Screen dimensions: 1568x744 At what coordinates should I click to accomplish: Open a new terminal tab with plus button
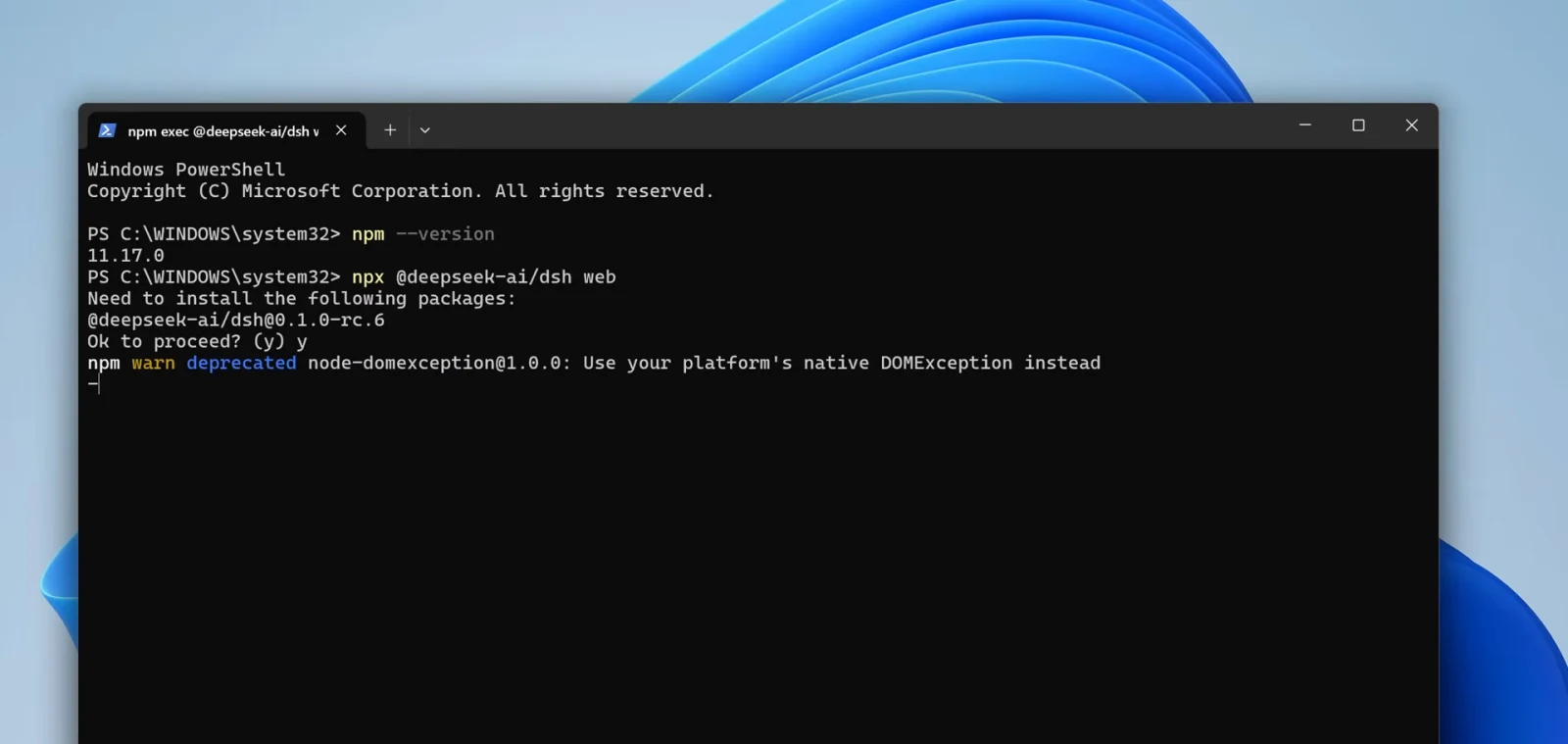tap(390, 129)
